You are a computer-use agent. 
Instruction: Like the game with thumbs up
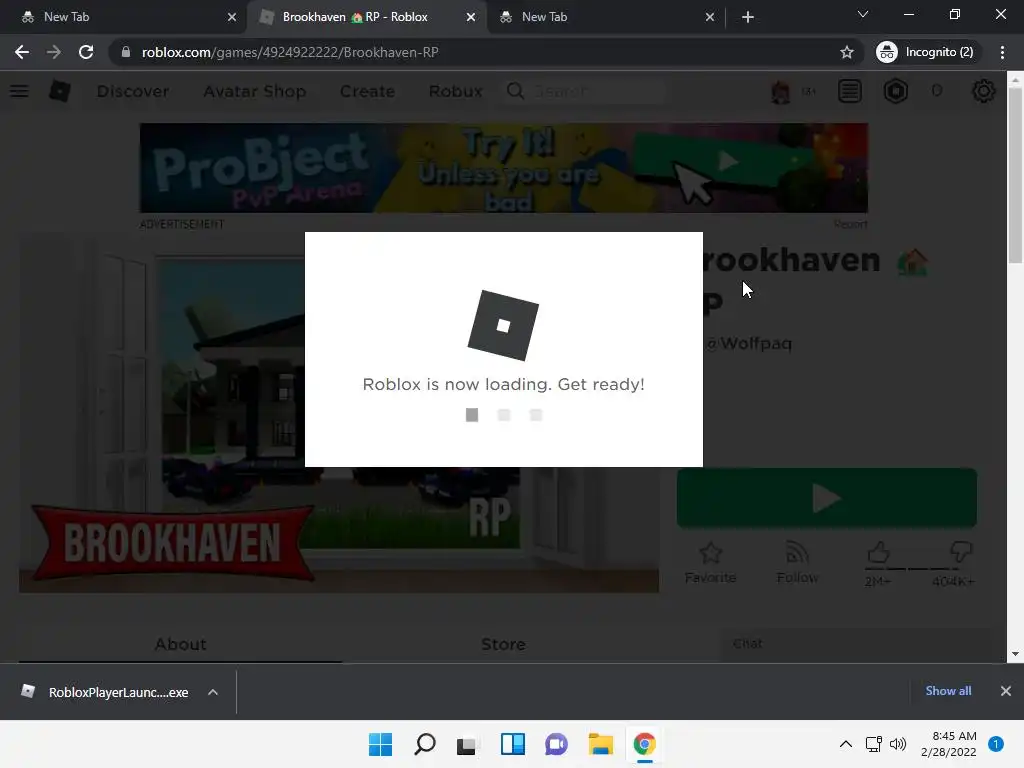click(878, 554)
